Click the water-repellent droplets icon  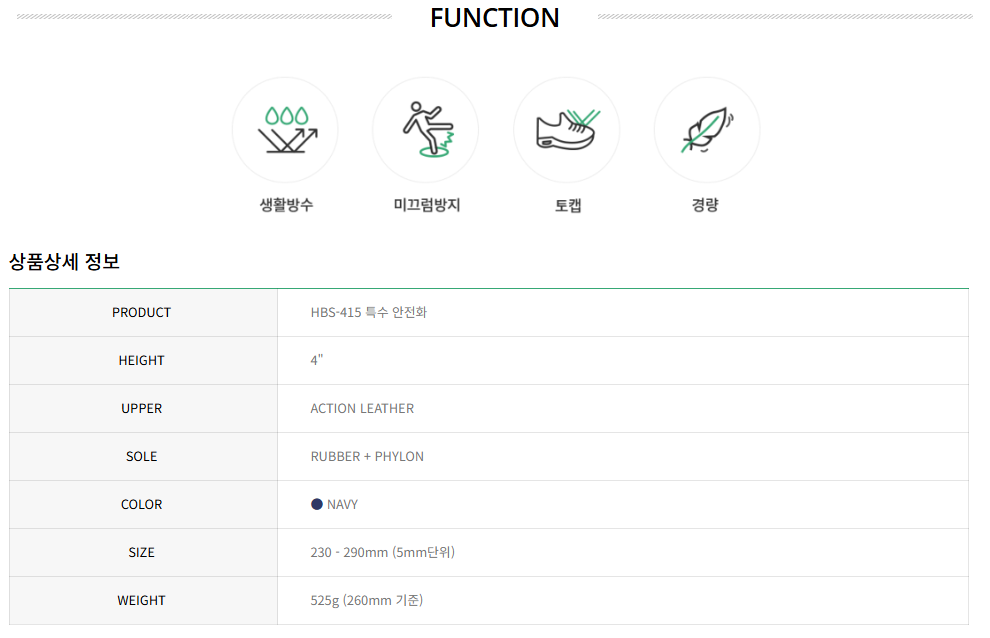tap(287, 129)
